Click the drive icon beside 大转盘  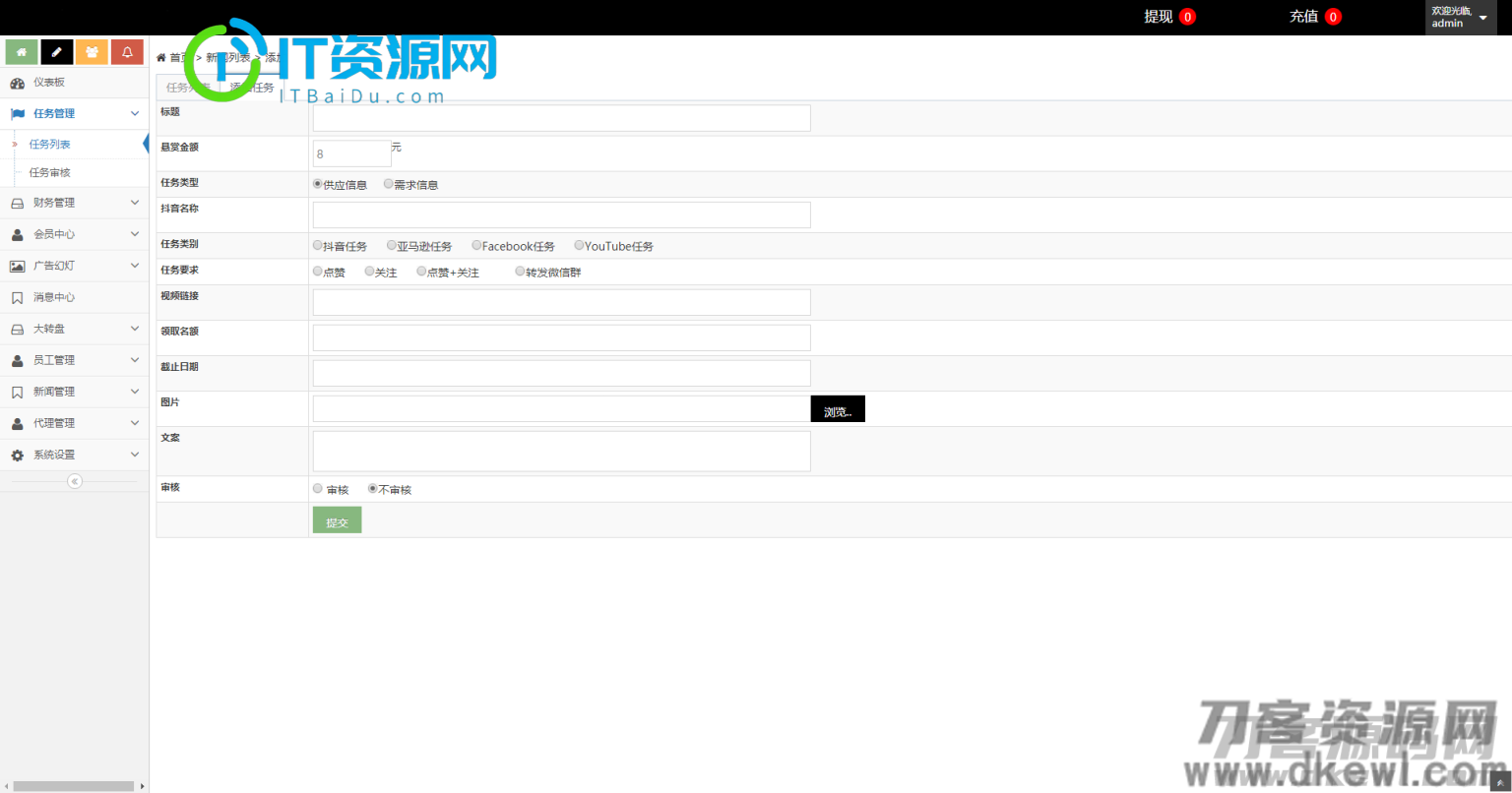(17, 330)
